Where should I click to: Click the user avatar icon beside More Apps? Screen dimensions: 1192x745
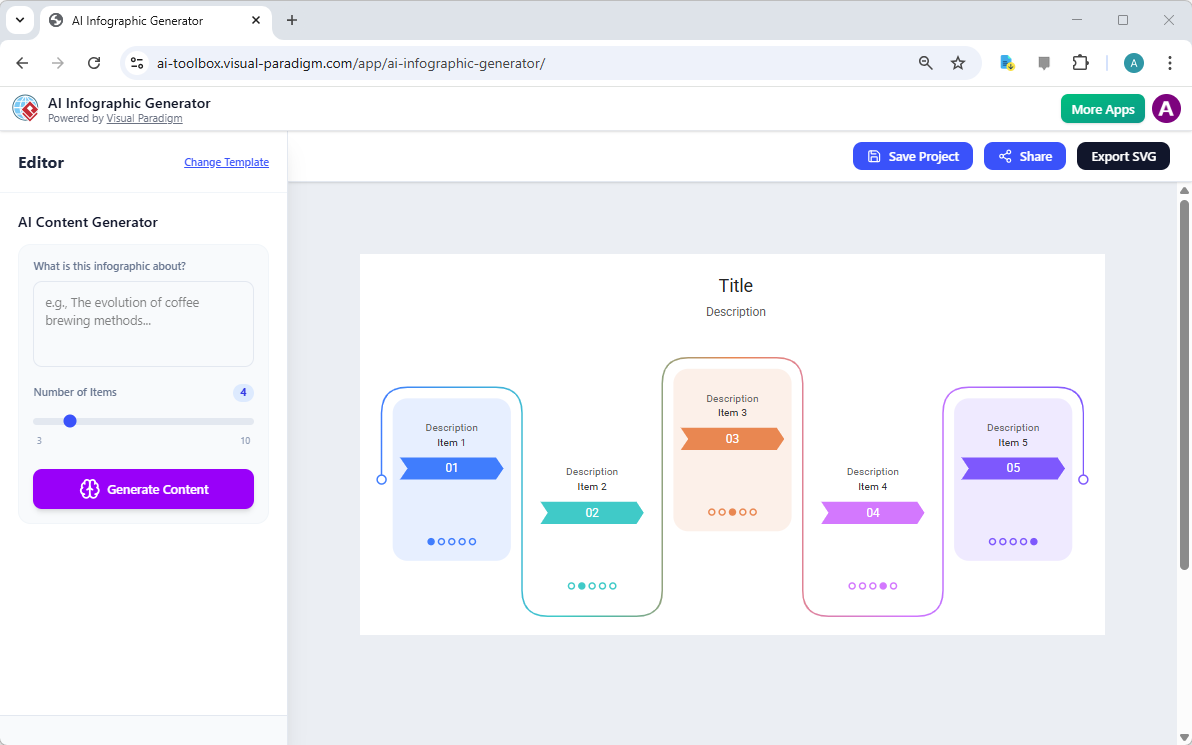pyautogui.click(x=1166, y=108)
